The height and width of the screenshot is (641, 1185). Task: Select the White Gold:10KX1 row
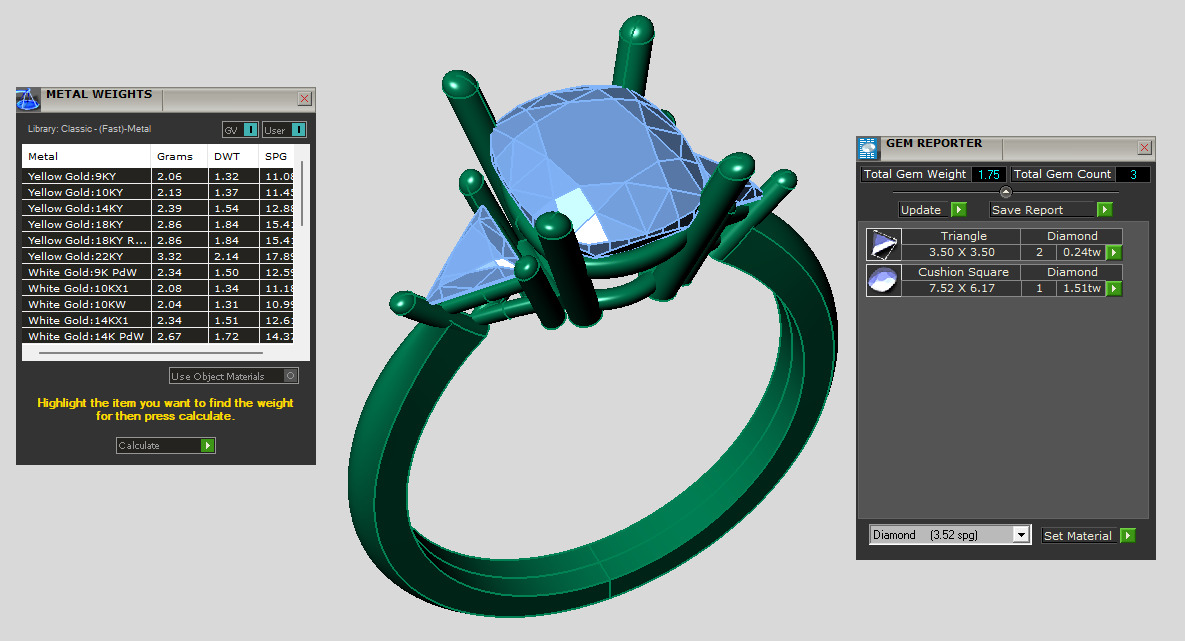click(x=158, y=288)
